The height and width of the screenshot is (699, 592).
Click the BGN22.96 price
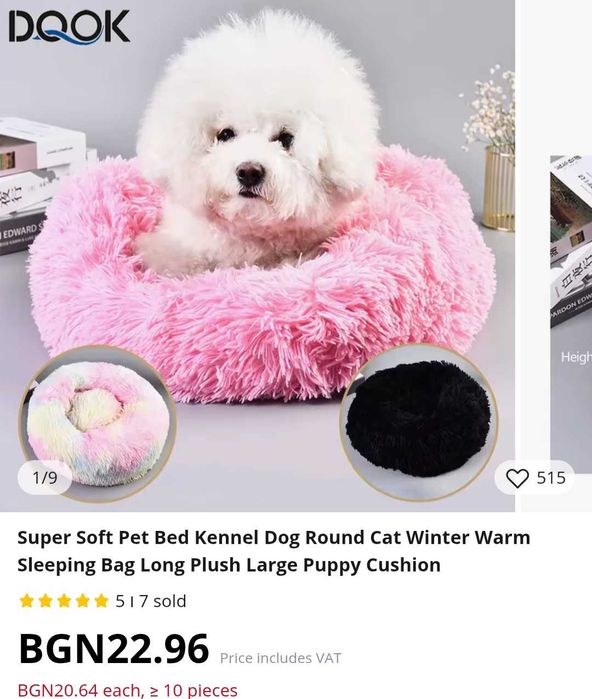click(114, 649)
